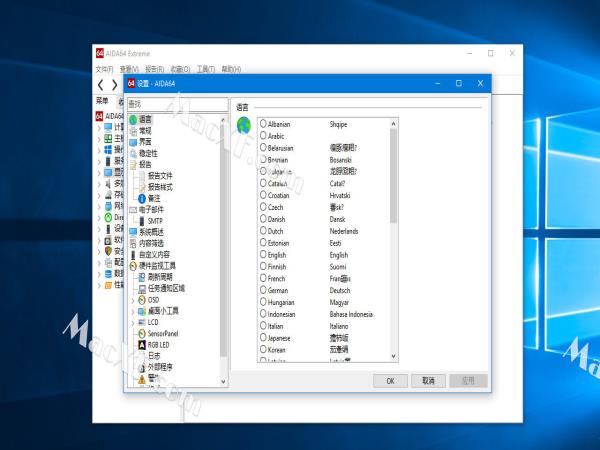The image size is (600, 450).
Task: Click the blue info icon beside 备注
Action: click(x=142, y=199)
